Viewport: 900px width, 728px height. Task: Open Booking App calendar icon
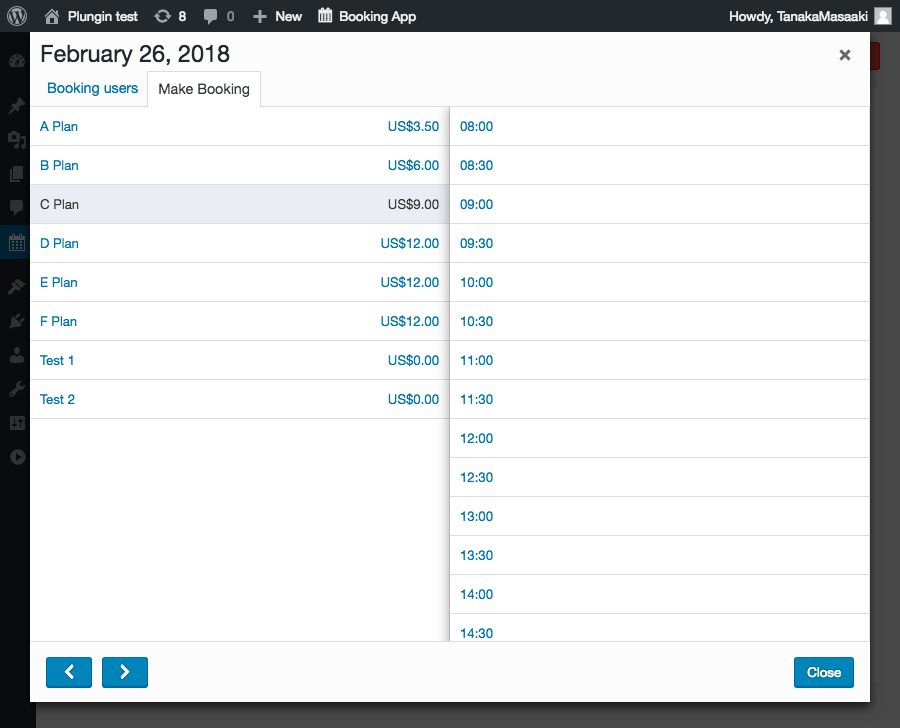pyautogui.click(x=325, y=16)
